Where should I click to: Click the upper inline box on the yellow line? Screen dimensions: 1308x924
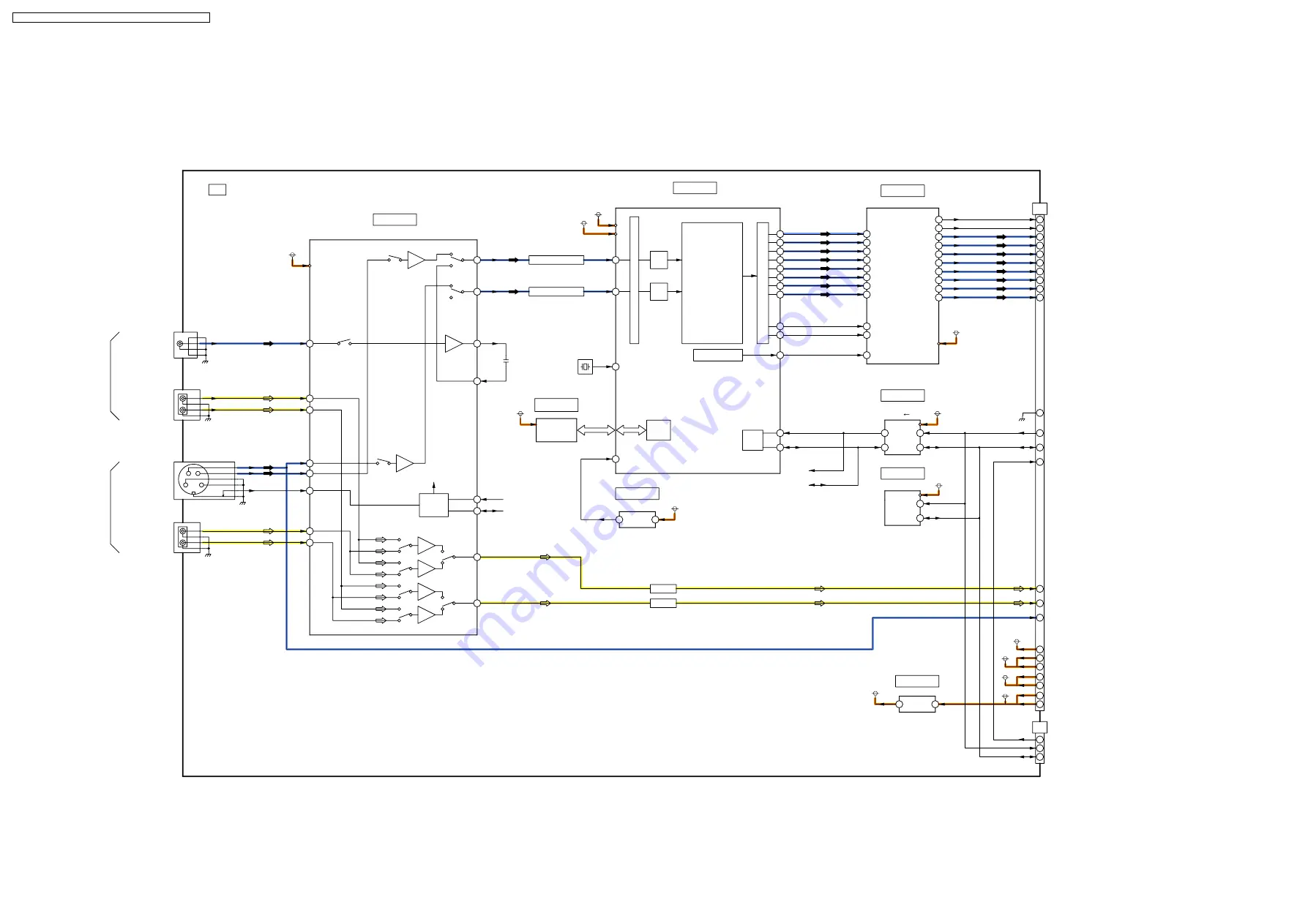click(663, 588)
